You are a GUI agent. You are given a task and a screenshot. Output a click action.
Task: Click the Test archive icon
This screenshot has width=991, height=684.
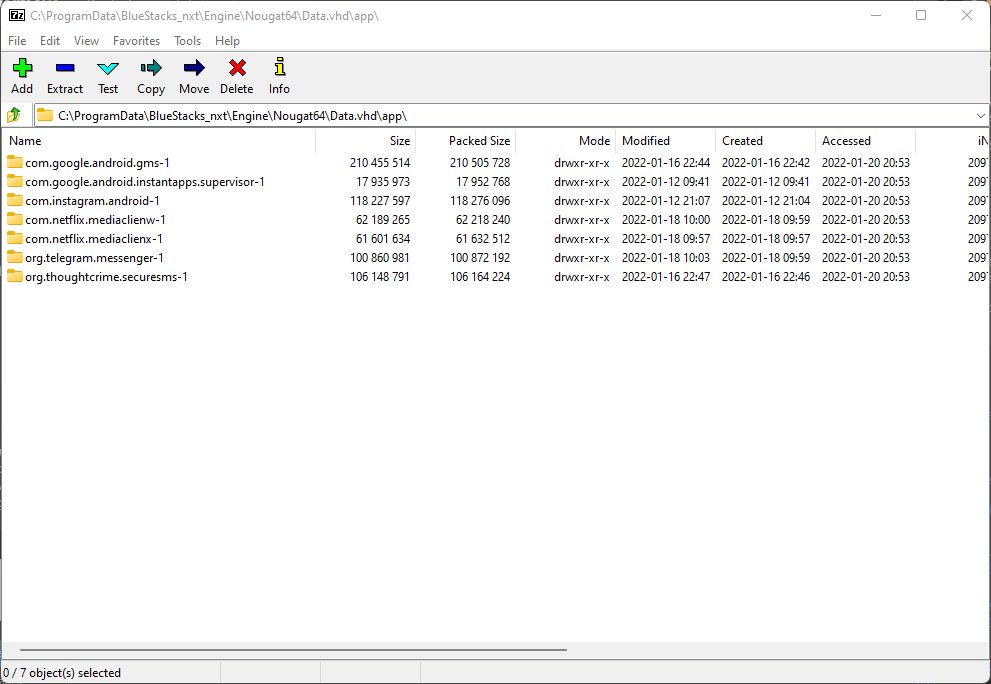[108, 68]
